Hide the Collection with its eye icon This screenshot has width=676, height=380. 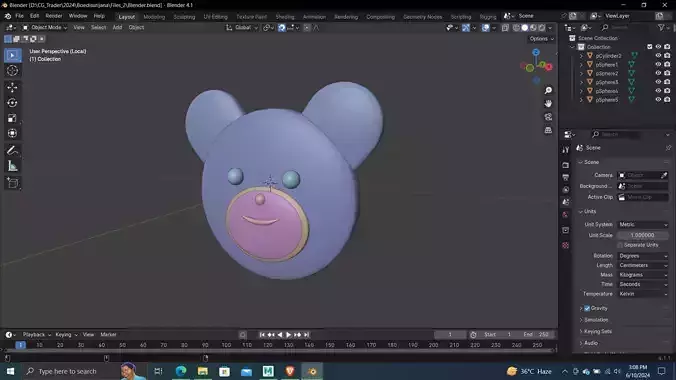tap(658, 47)
